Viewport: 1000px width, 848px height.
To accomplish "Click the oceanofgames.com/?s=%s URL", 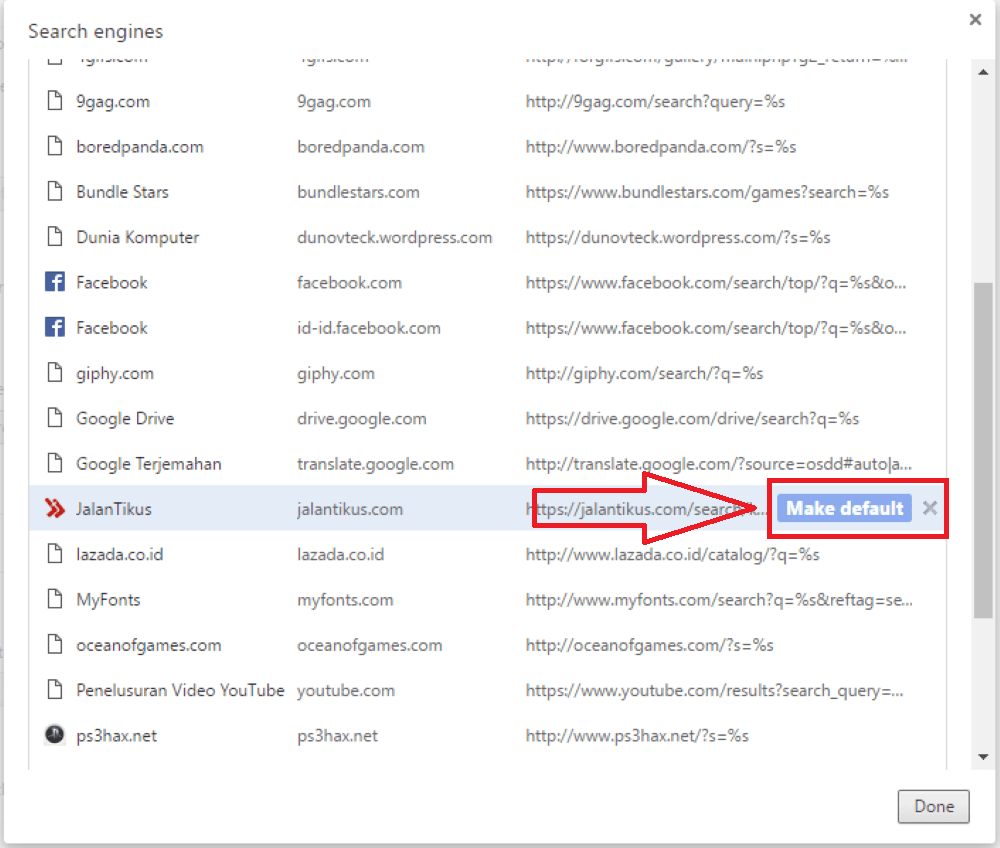I will tap(649, 645).
